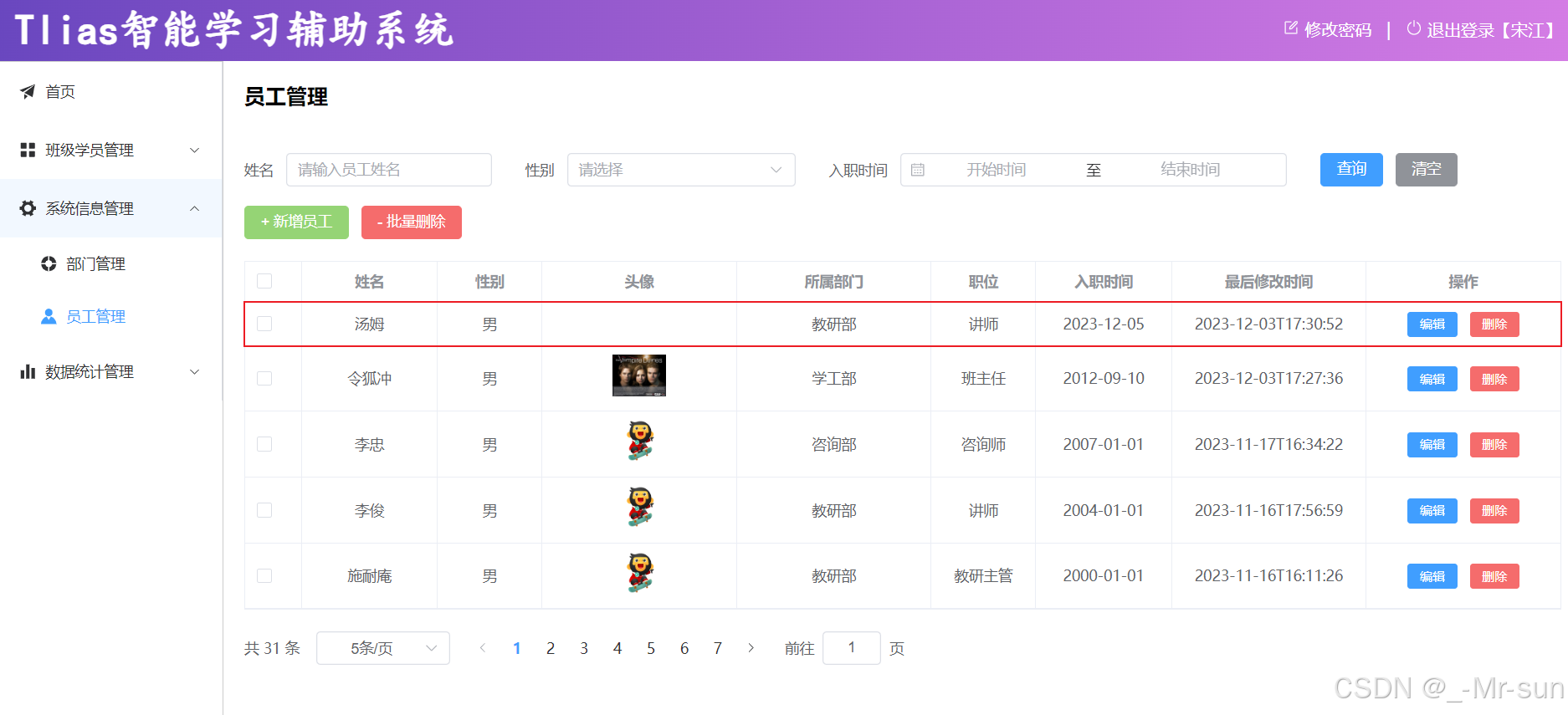Click 删除 for 李俊
1568x715 pixels.
(1494, 511)
